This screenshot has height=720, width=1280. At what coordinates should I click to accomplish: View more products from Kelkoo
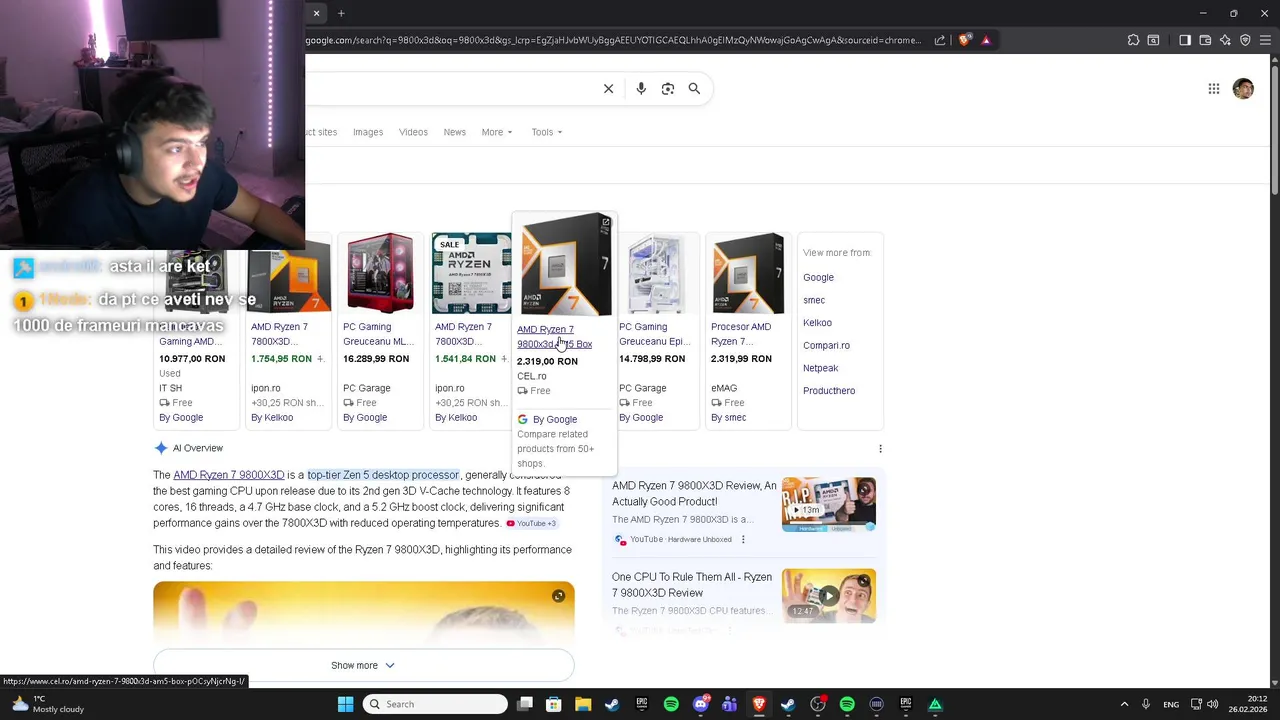(x=817, y=323)
